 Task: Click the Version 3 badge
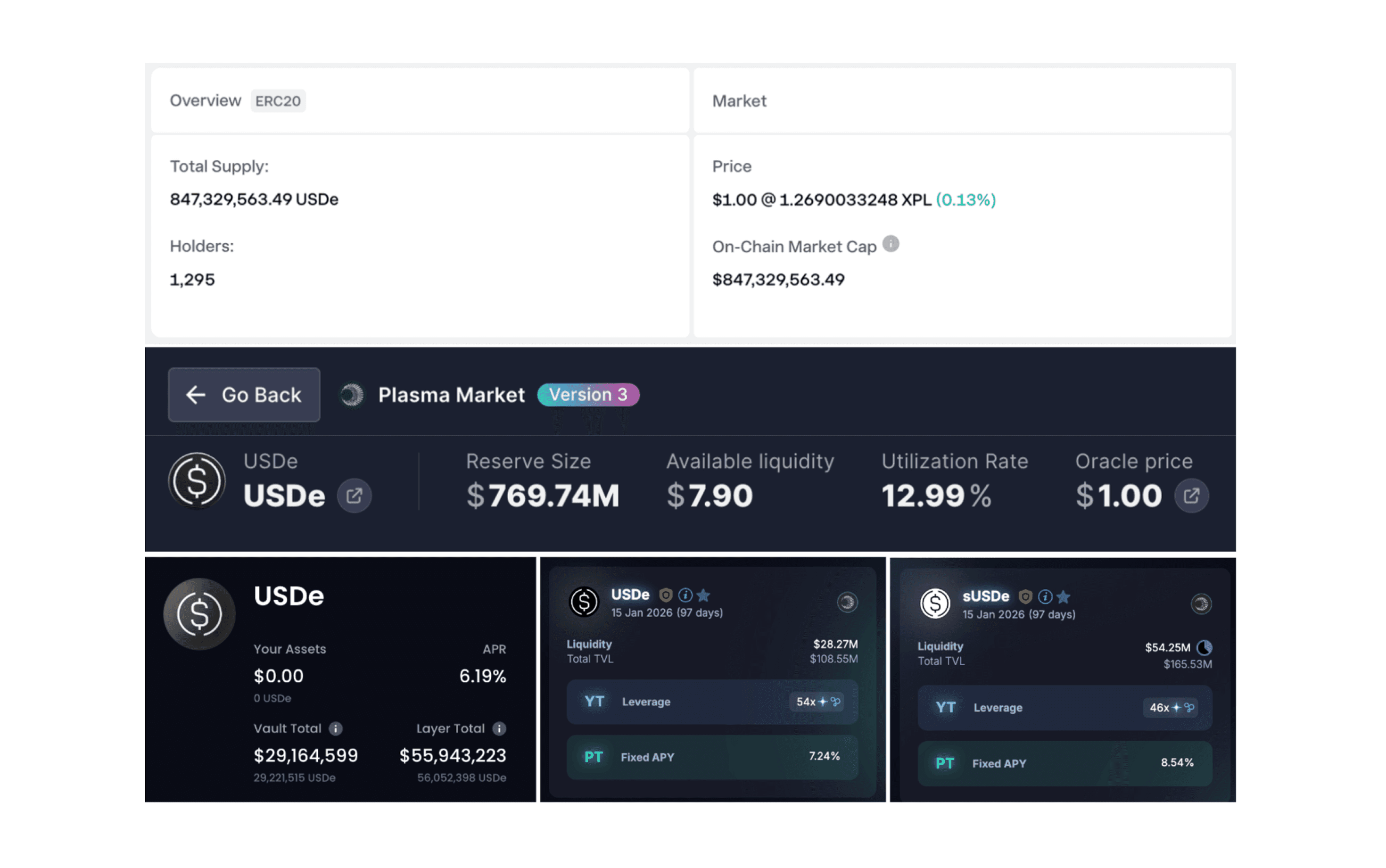coord(588,394)
